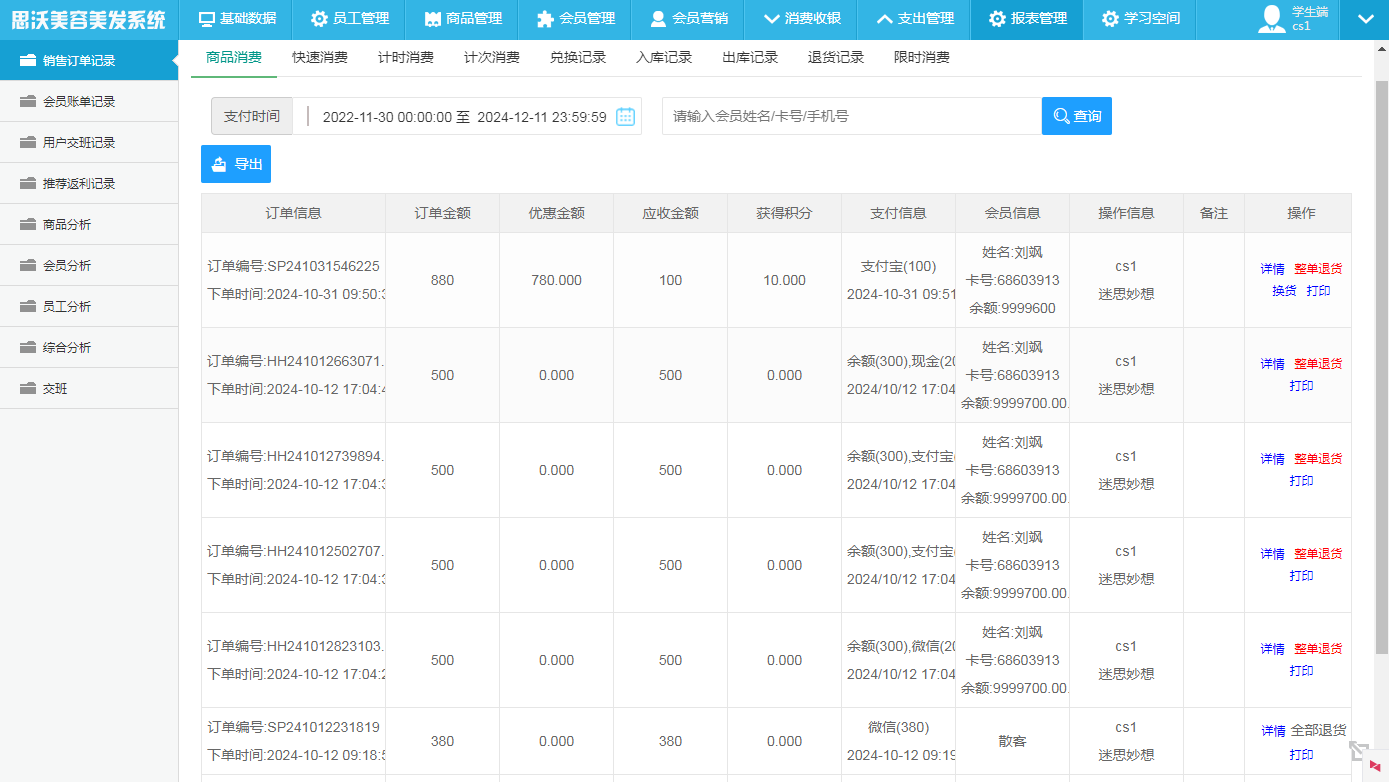Open 销售订单记录 folder icon in sidebar
Viewport: 1389px width, 782px height.
click(27, 60)
